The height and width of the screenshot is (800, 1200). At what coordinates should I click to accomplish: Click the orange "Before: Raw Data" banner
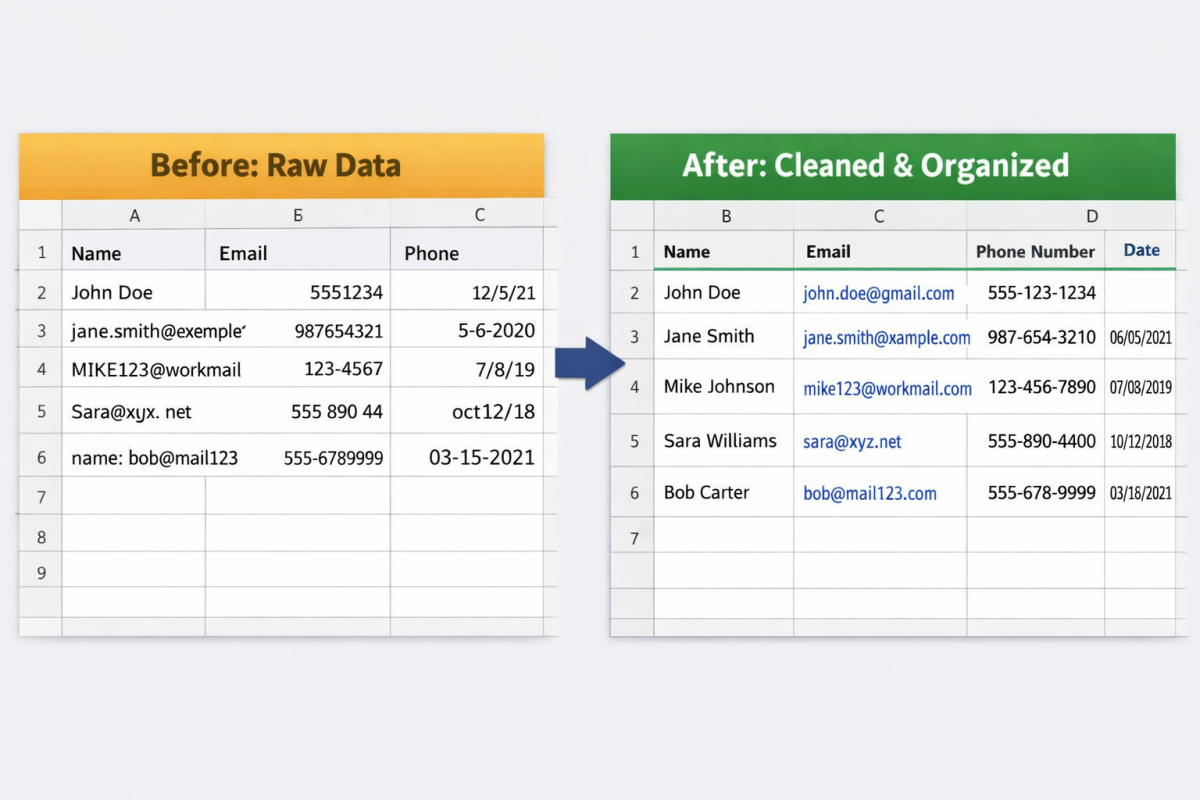[281, 166]
